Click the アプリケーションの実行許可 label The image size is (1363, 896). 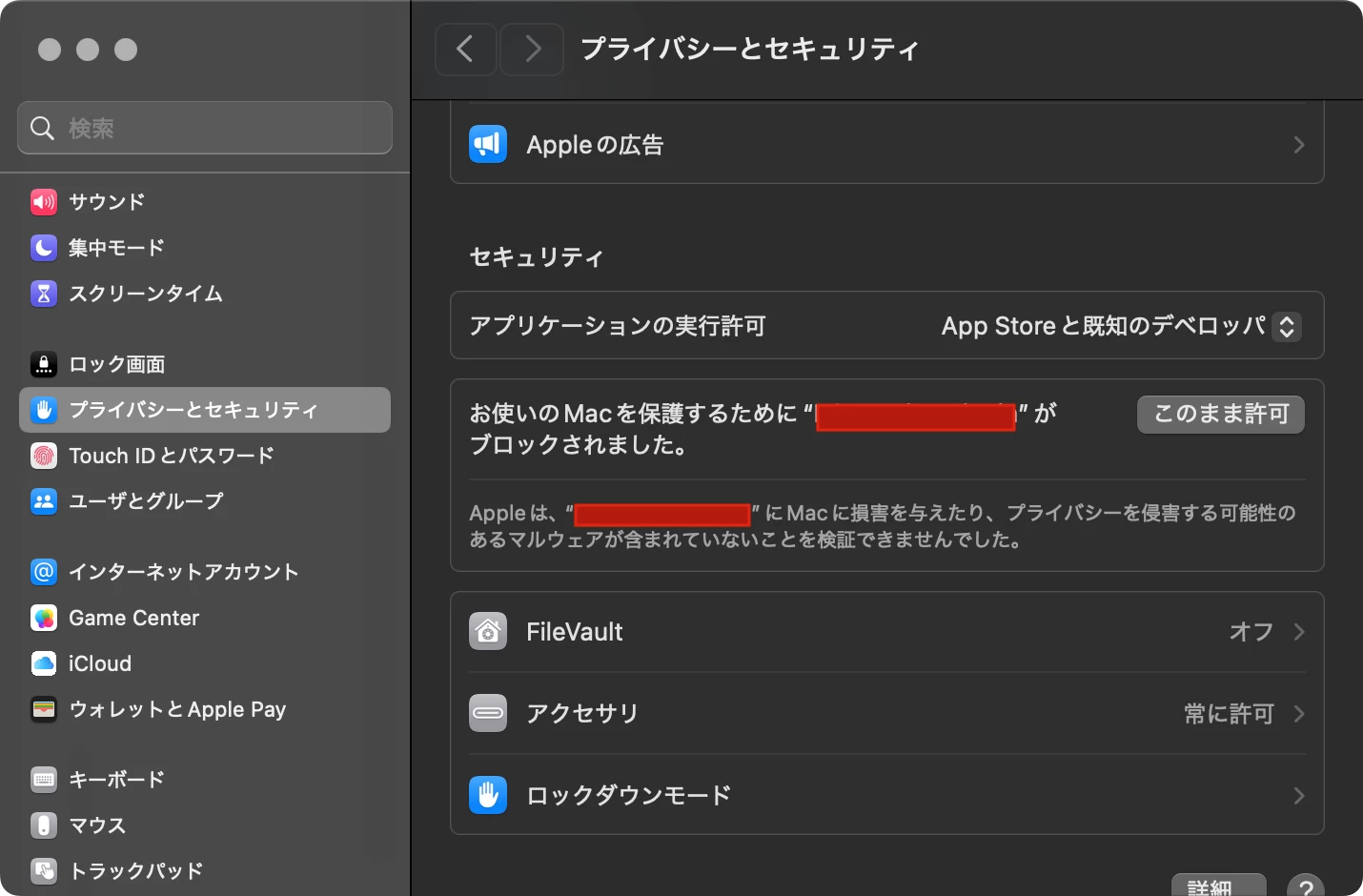click(x=618, y=326)
